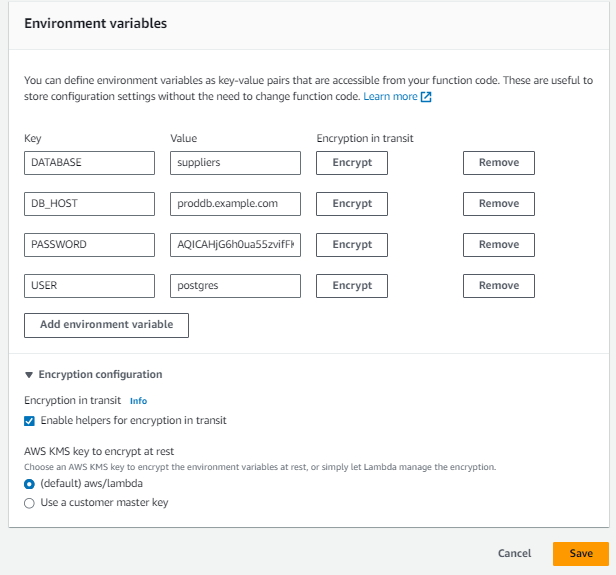Image resolution: width=616 pixels, height=575 pixels.
Task: Click Add environment variable button
Action: click(106, 325)
